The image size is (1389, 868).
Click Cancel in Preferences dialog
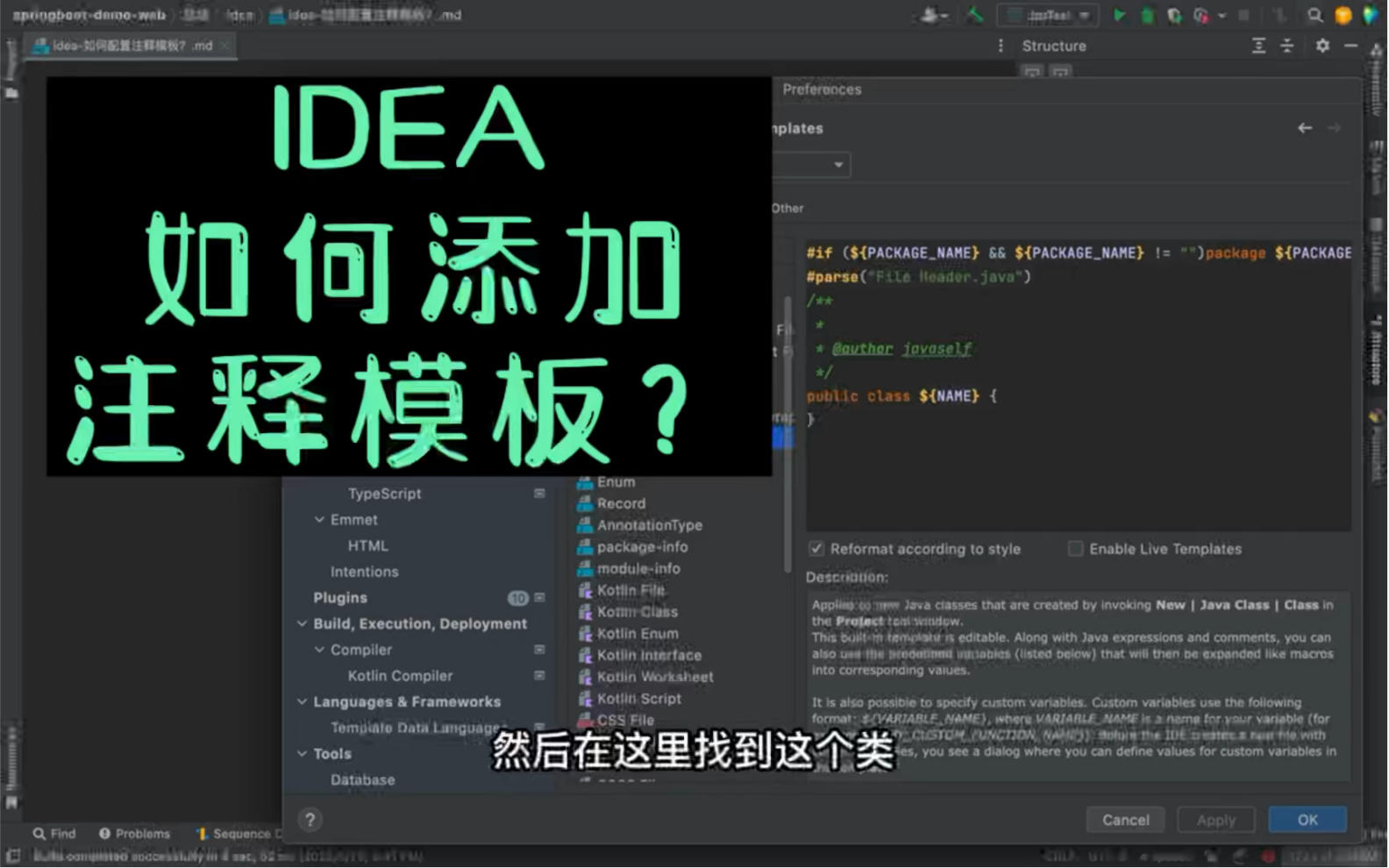click(1126, 820)
